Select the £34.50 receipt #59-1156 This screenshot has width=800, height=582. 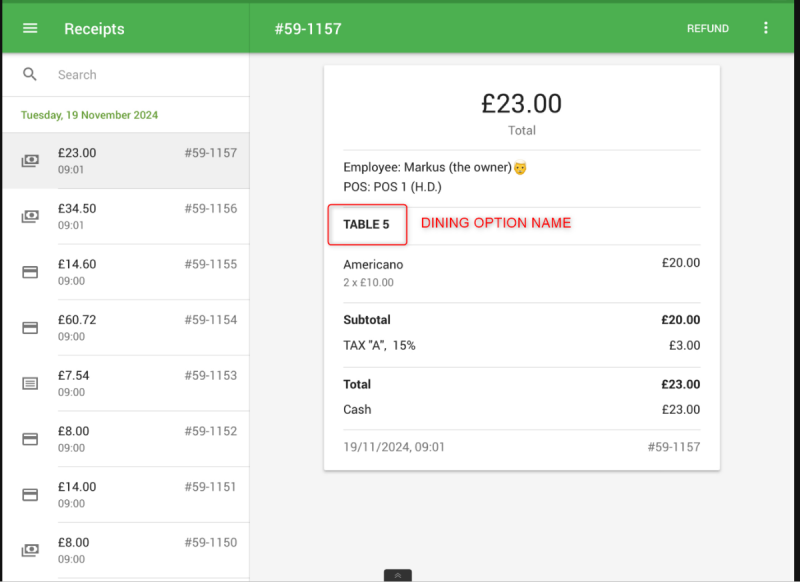click(140, 216)
